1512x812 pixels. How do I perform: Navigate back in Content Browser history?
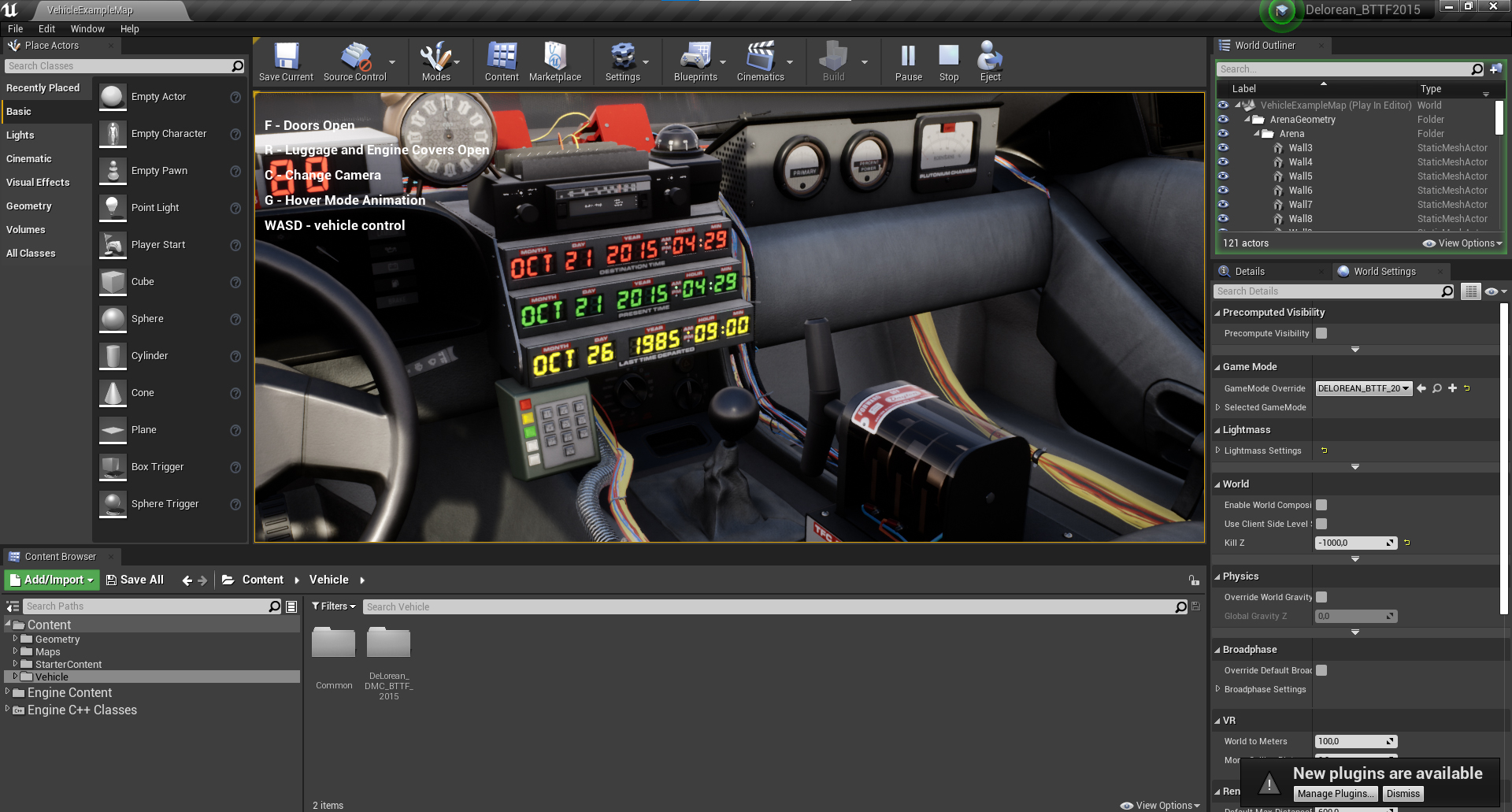(x=187, y=580)
